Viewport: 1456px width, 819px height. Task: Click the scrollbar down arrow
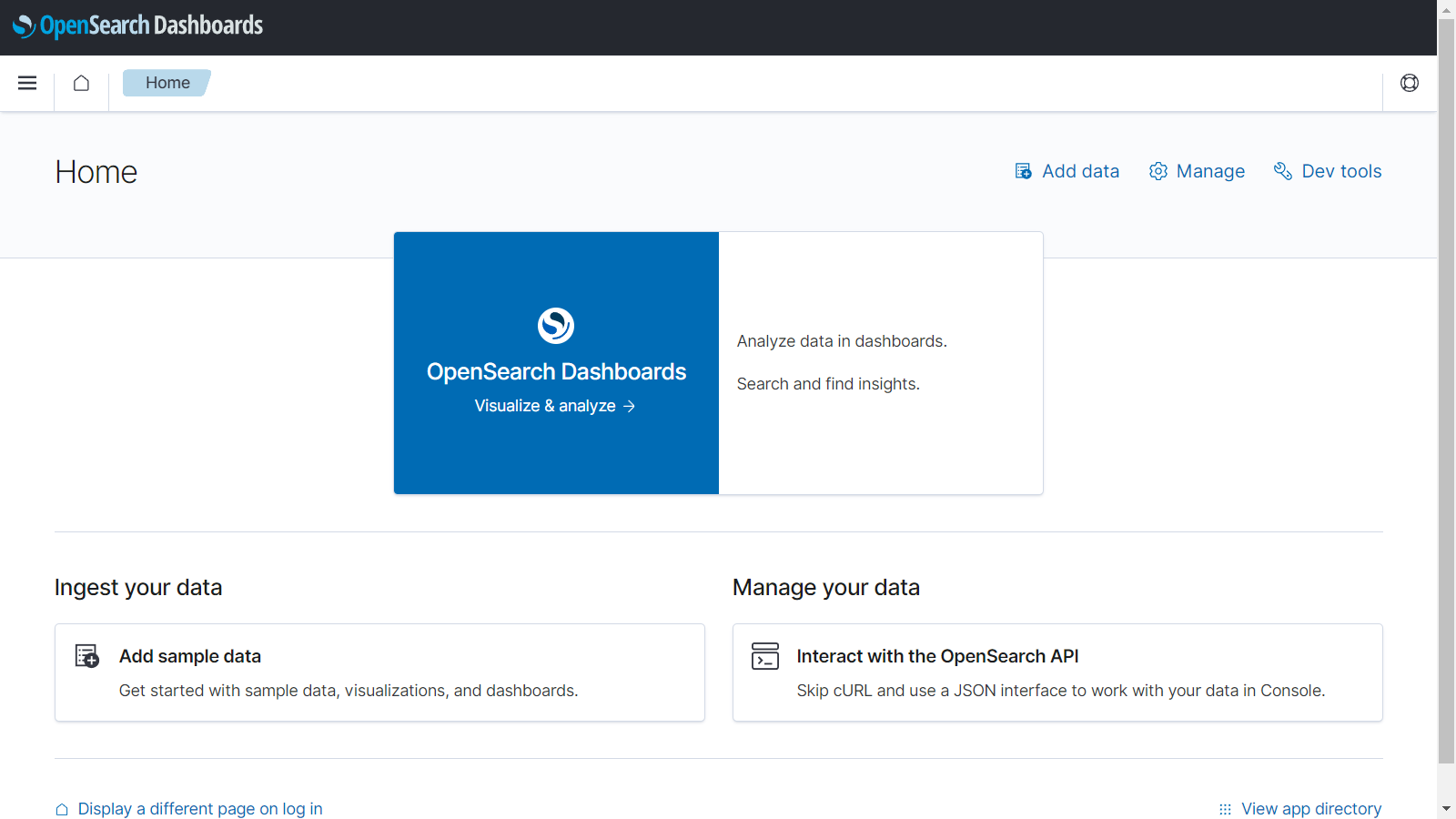1446,809
